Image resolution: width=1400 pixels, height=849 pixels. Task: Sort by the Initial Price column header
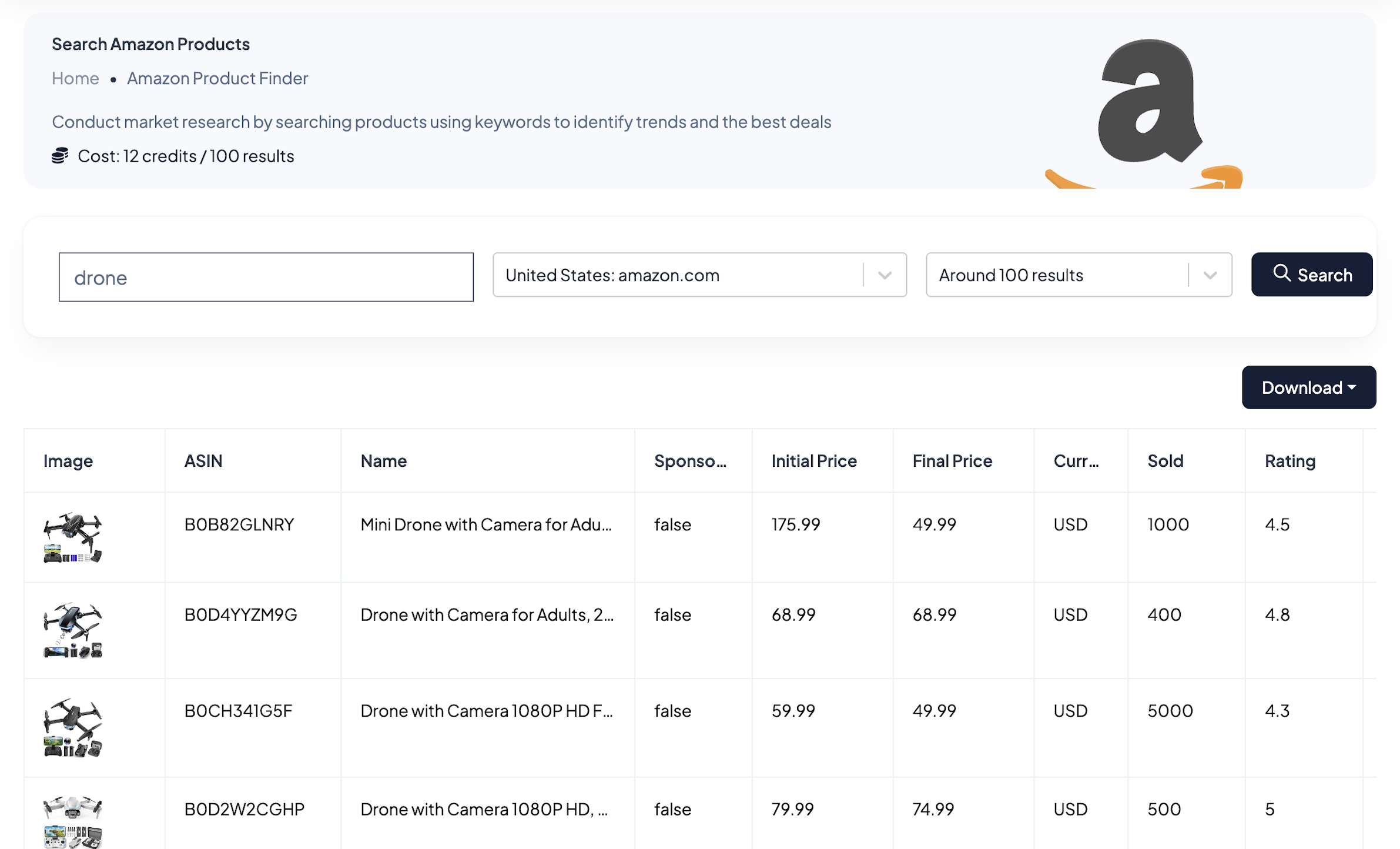[813, 460]
